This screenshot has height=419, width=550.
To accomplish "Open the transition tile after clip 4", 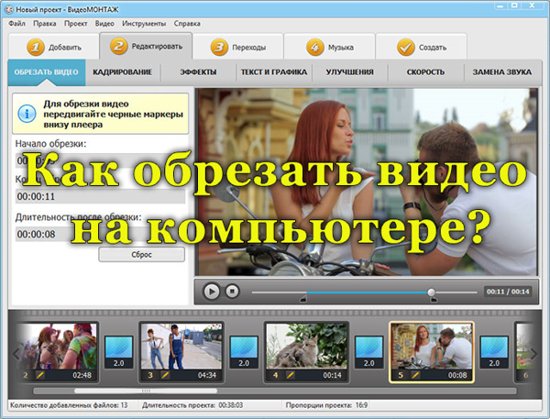I will [x=369, y=352].
